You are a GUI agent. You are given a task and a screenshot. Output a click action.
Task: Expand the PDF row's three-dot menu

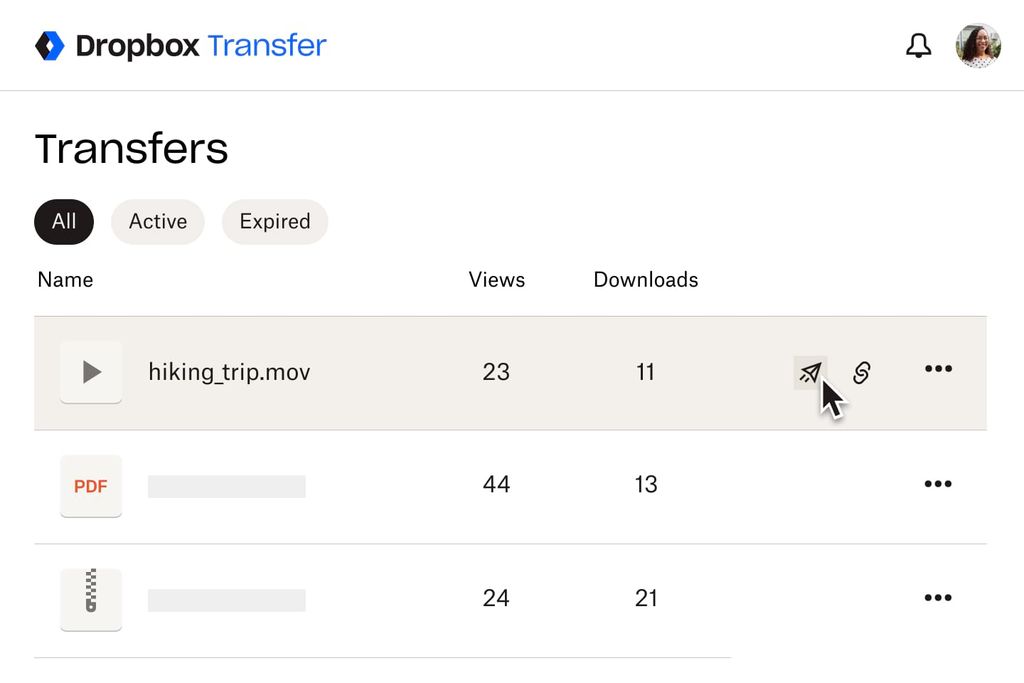pyautogui.click(x=938, y=484)
